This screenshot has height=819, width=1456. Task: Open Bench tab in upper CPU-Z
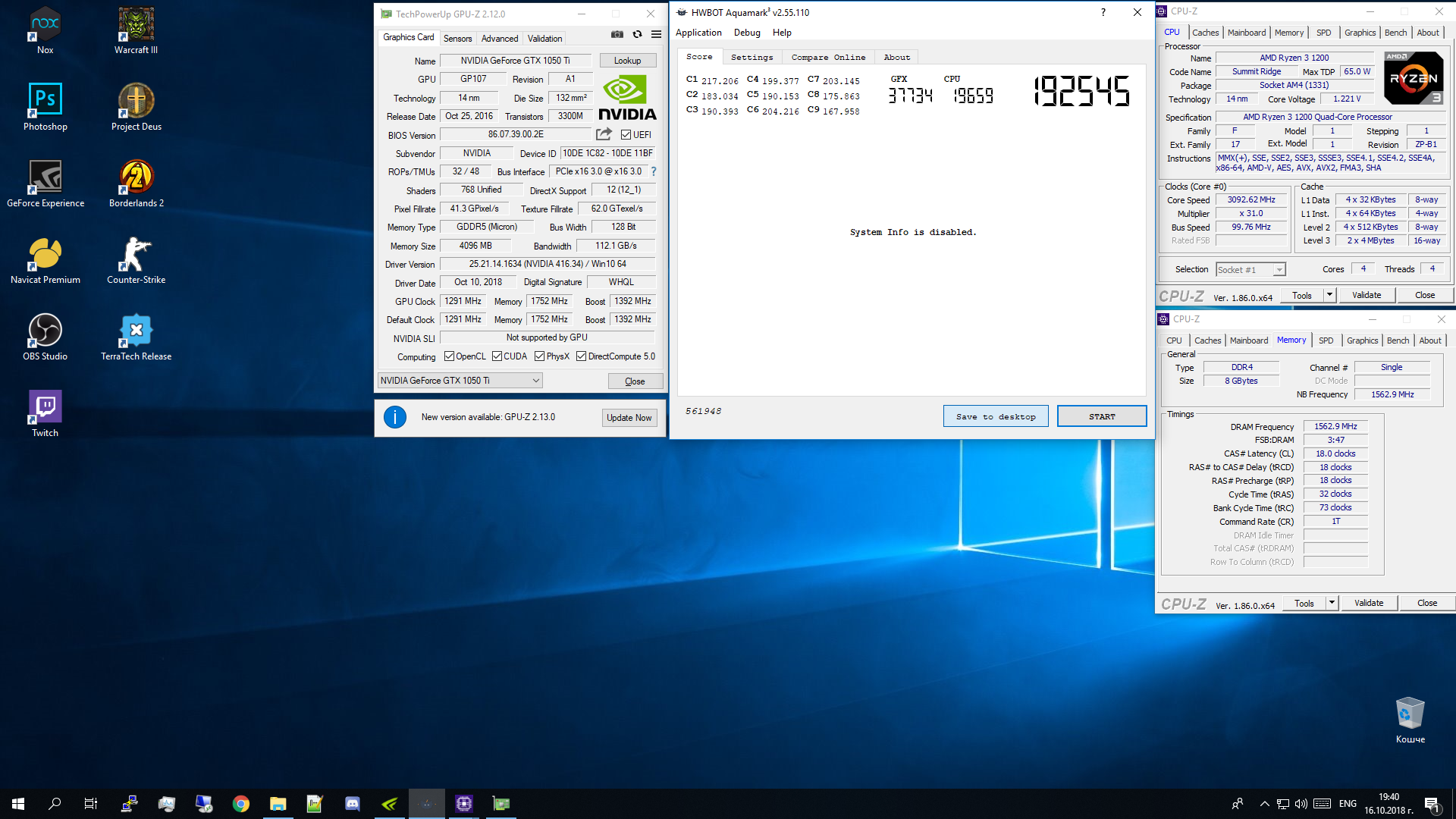tap(1395, 33)
